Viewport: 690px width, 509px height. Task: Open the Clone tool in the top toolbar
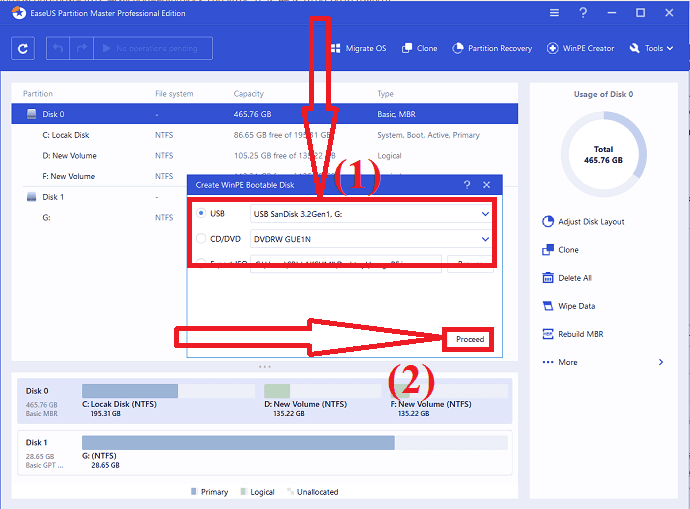420,48
